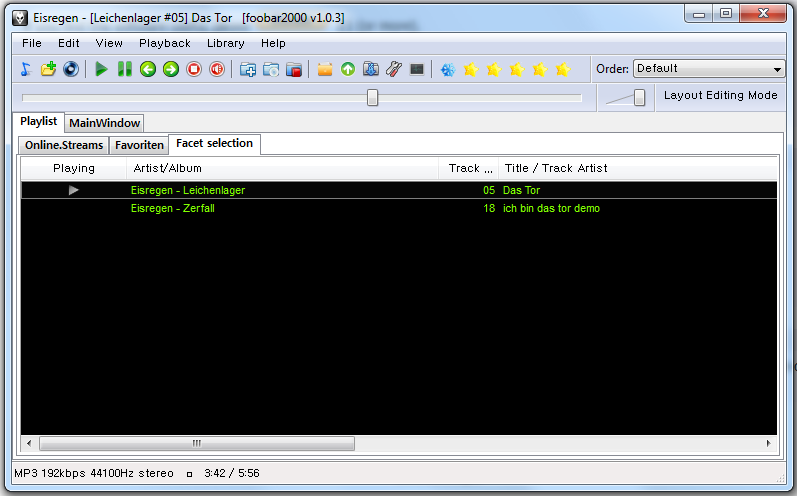This screenshot has width=797, height=496.
Task: Start playback with the green Play button
Action: coord(102,69)
